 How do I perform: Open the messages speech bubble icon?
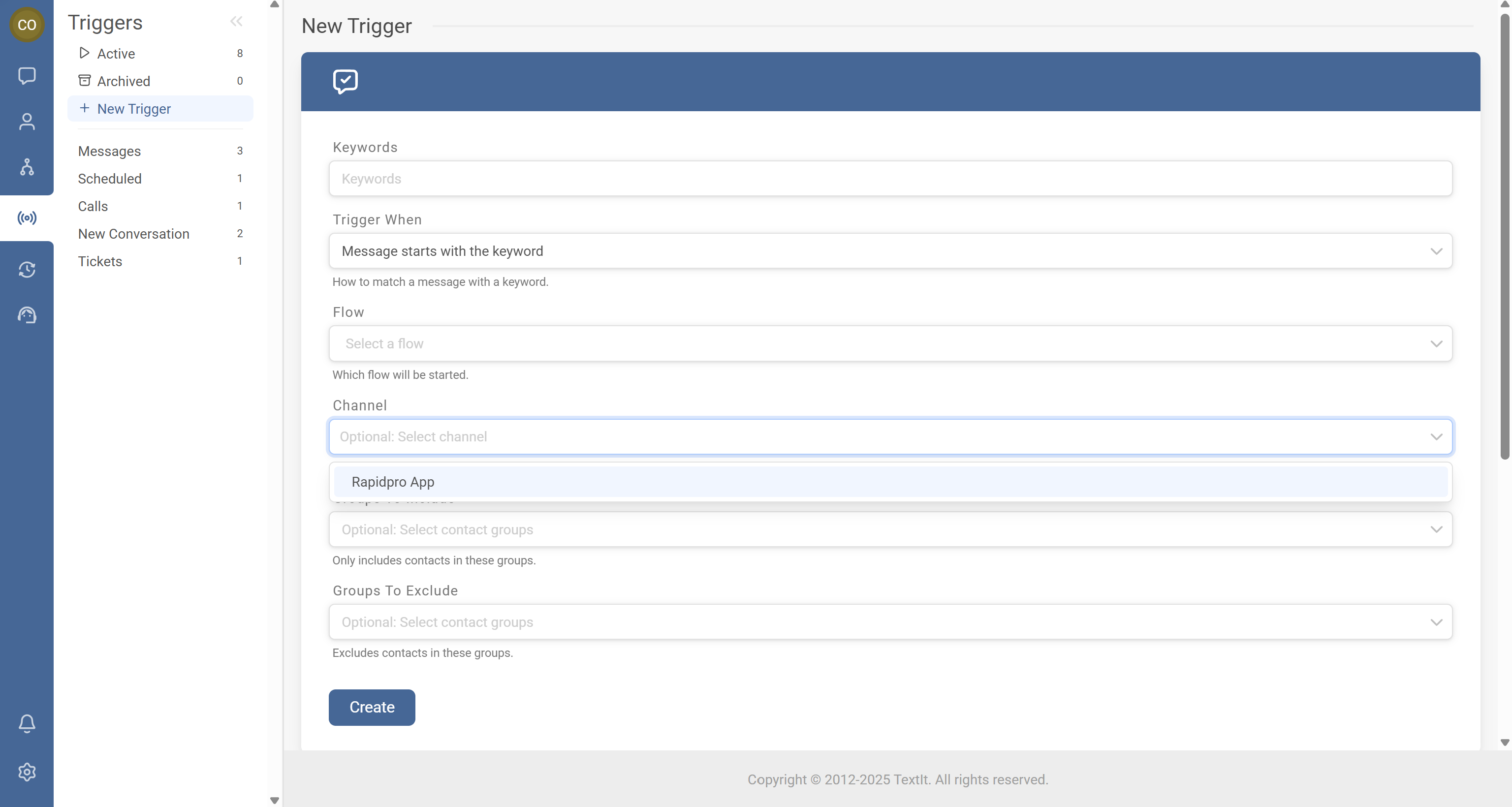tap(27, 76)
